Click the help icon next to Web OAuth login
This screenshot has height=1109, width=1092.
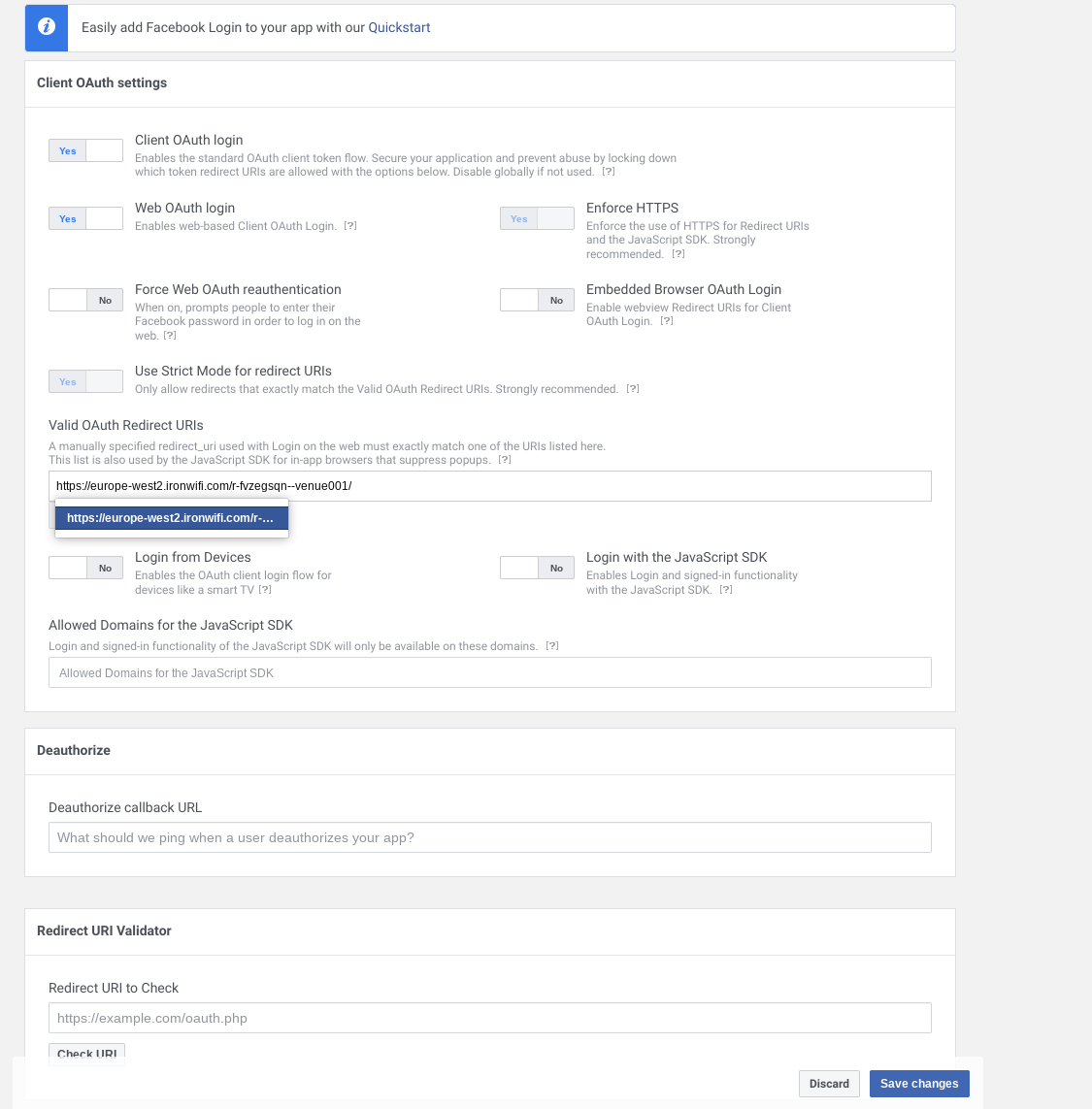pos(350,225)
